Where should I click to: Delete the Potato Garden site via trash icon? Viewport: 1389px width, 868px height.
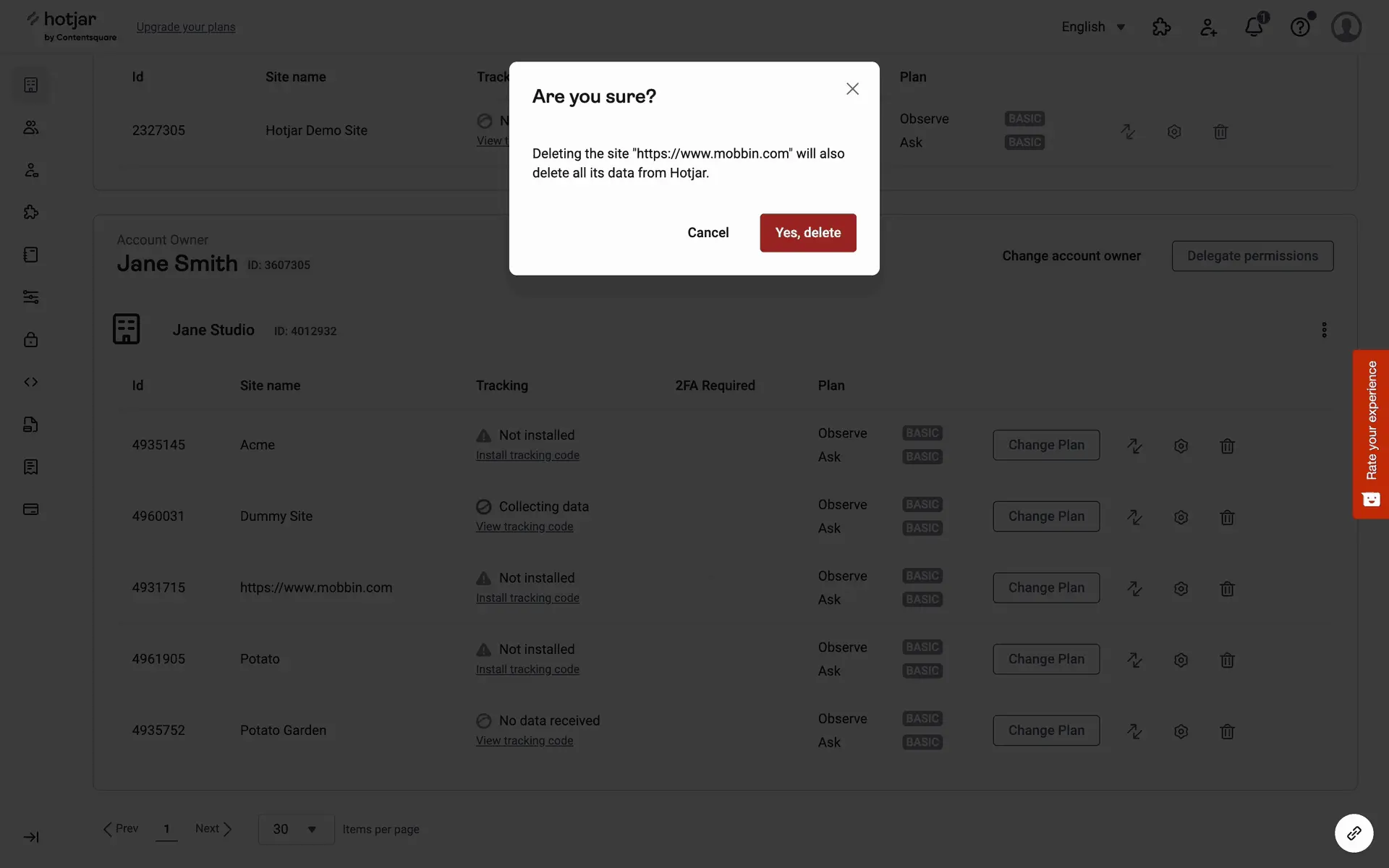click(1227, 731)
